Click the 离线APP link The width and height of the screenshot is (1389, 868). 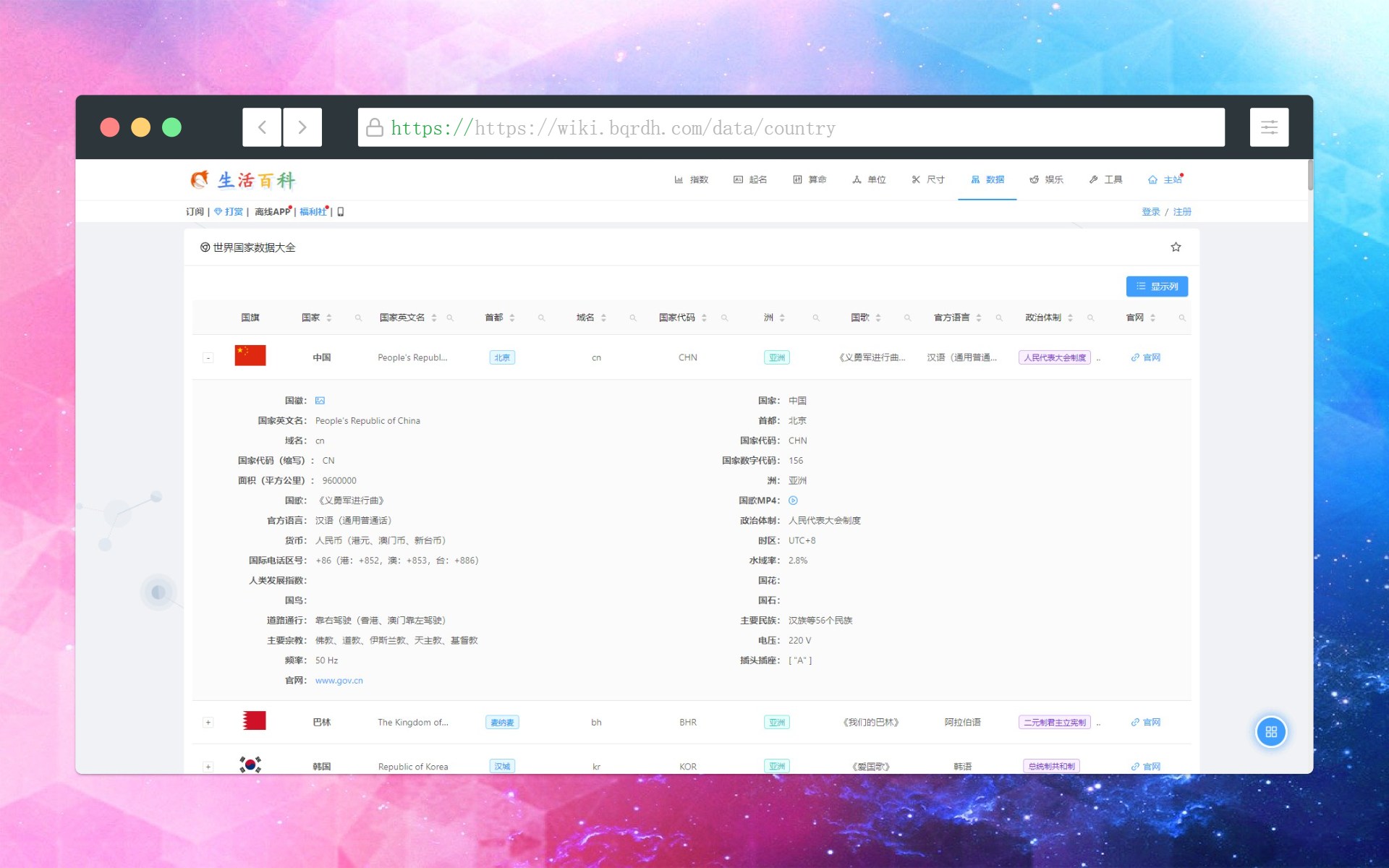tap(272, 212)
